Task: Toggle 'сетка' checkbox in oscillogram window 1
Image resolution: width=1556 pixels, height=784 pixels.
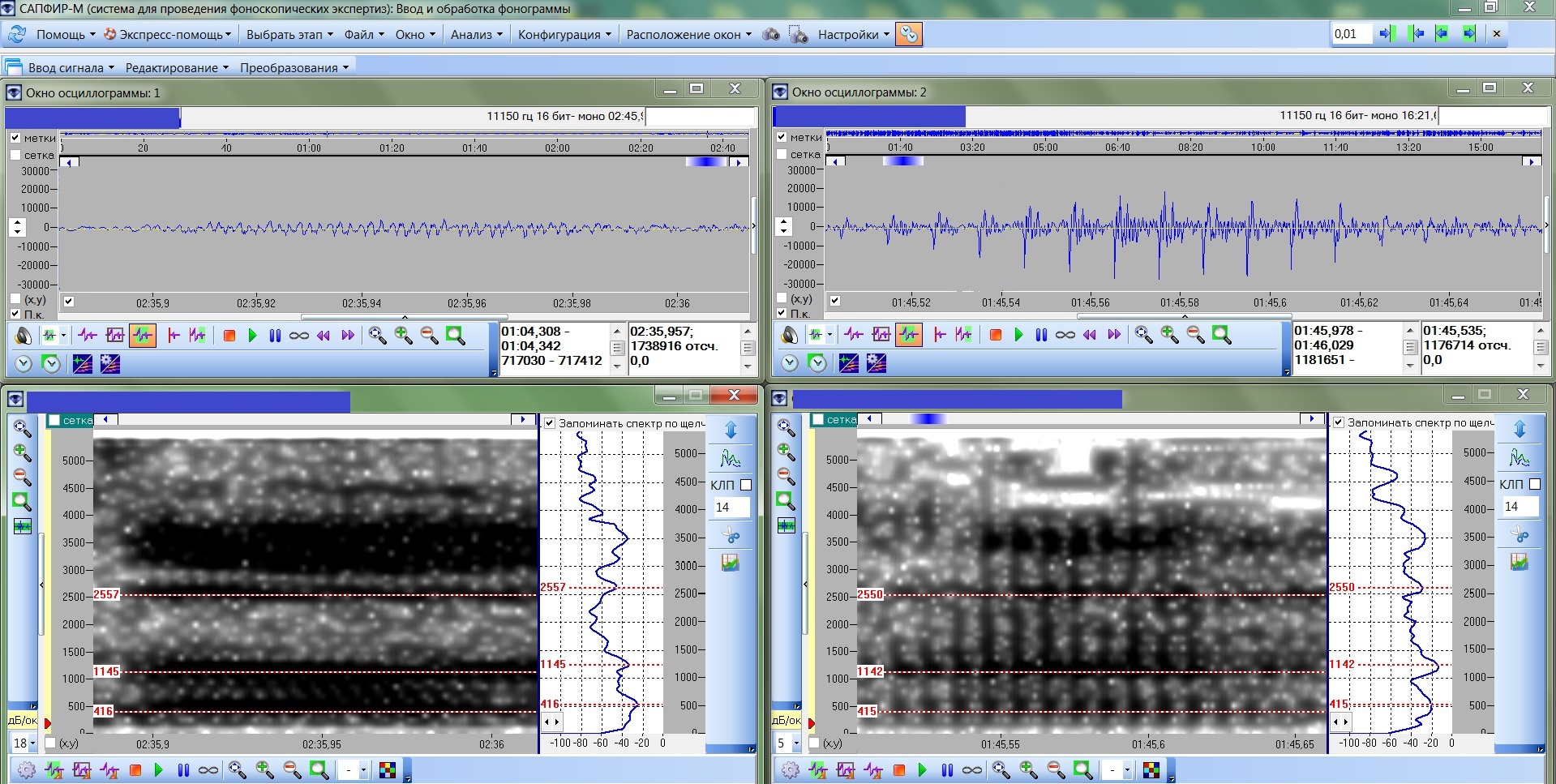Action: (x=15, y=155)
